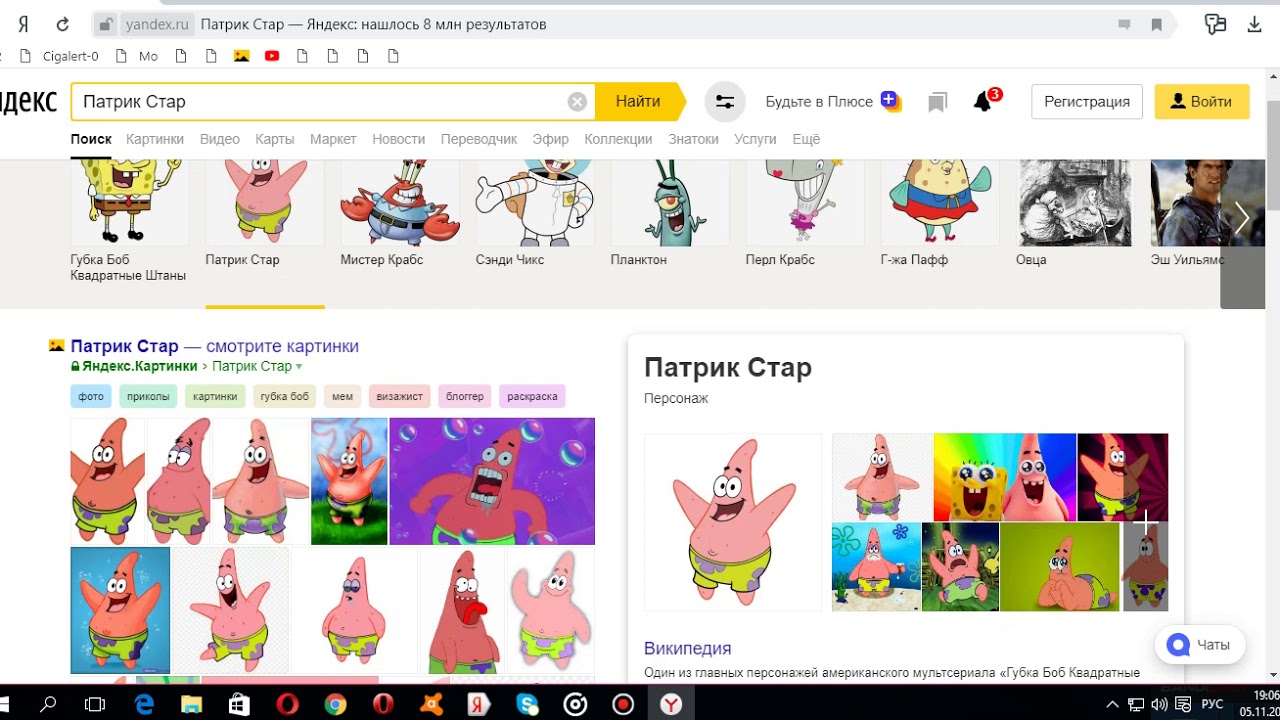Open Патрик Стар — смотрите картинки link

[x=214, y=346]
